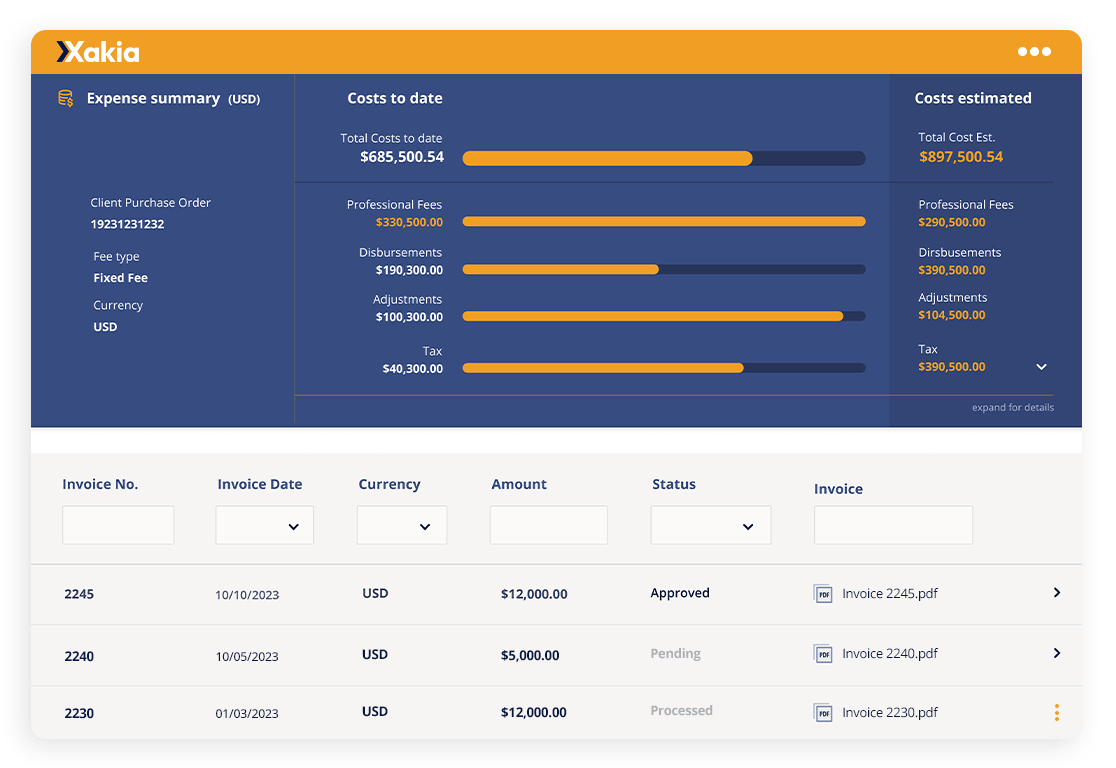The width and height of the screenshot is (1116, 768).
Task: Expand invoice 2240 row details
Action: [1056, 653]
